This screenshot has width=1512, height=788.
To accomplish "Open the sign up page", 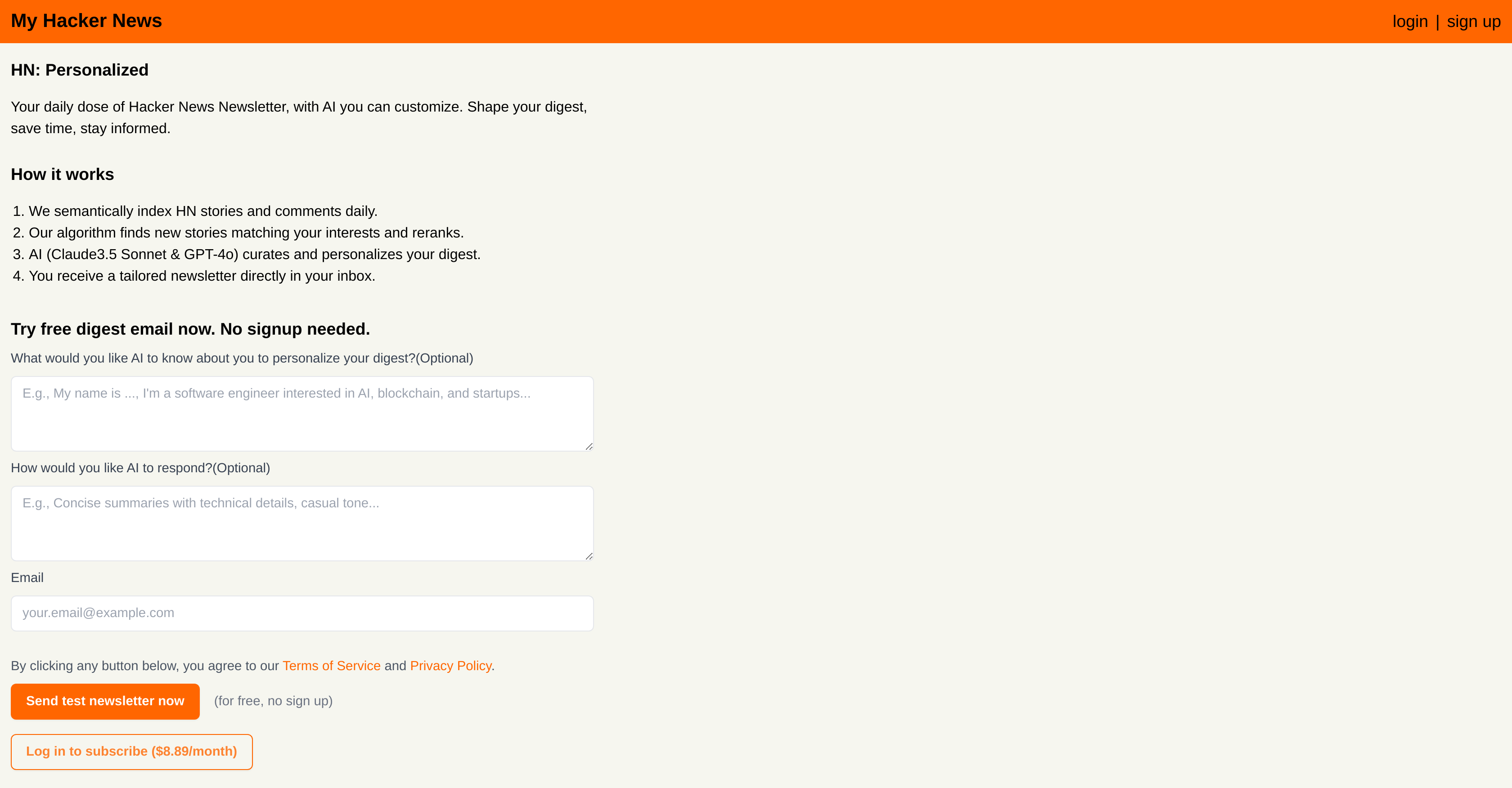I will 1474,21.
